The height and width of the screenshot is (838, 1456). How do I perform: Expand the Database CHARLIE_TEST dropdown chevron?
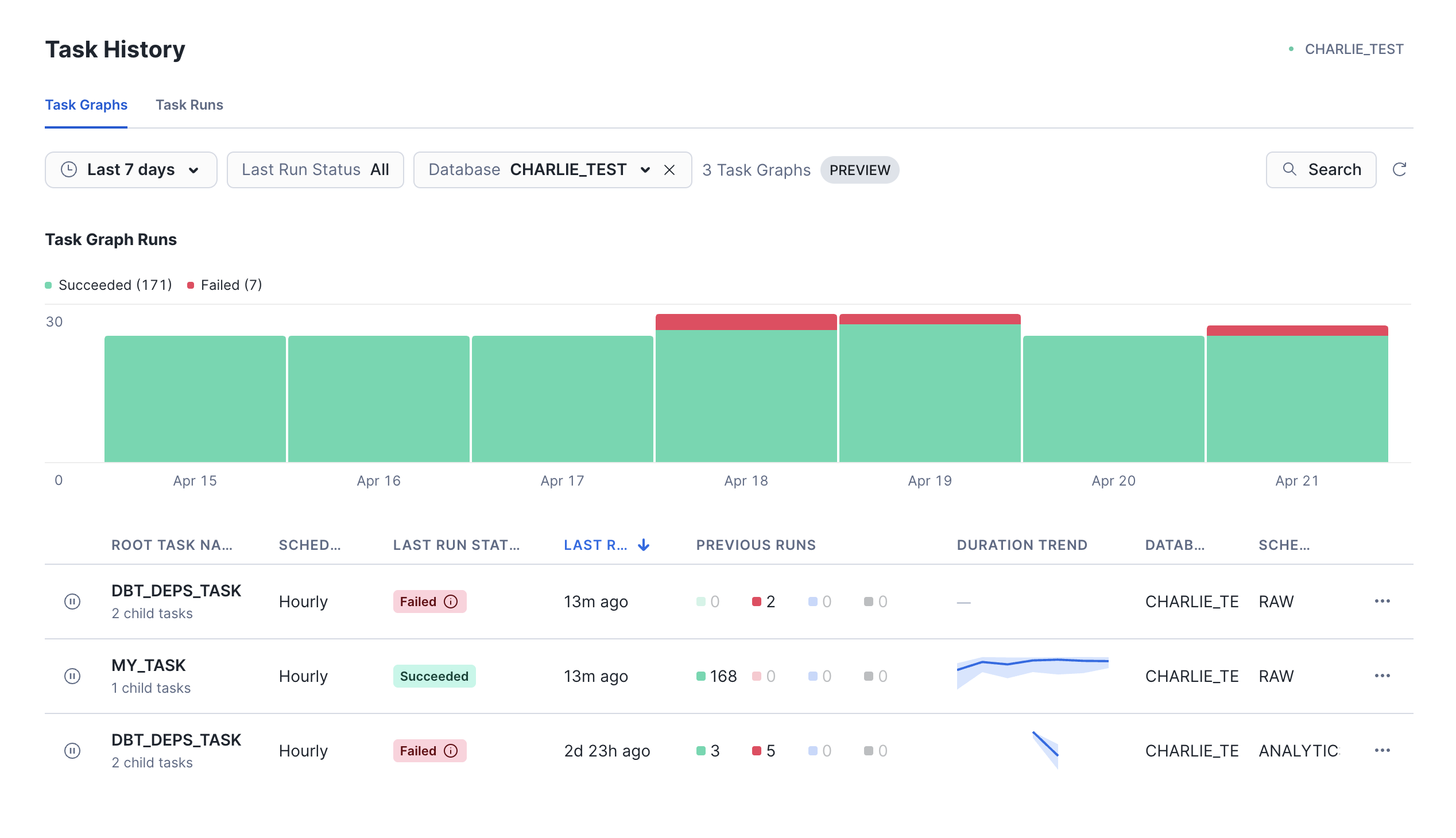645,170
